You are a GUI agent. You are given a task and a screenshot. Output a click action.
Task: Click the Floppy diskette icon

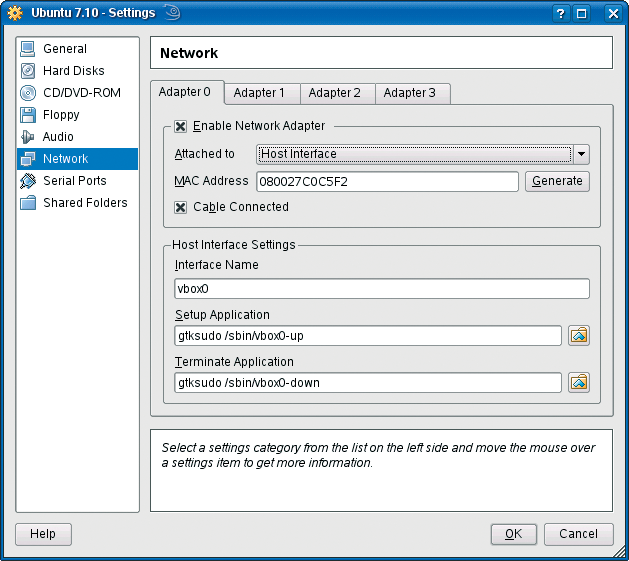tap(28, 115)
